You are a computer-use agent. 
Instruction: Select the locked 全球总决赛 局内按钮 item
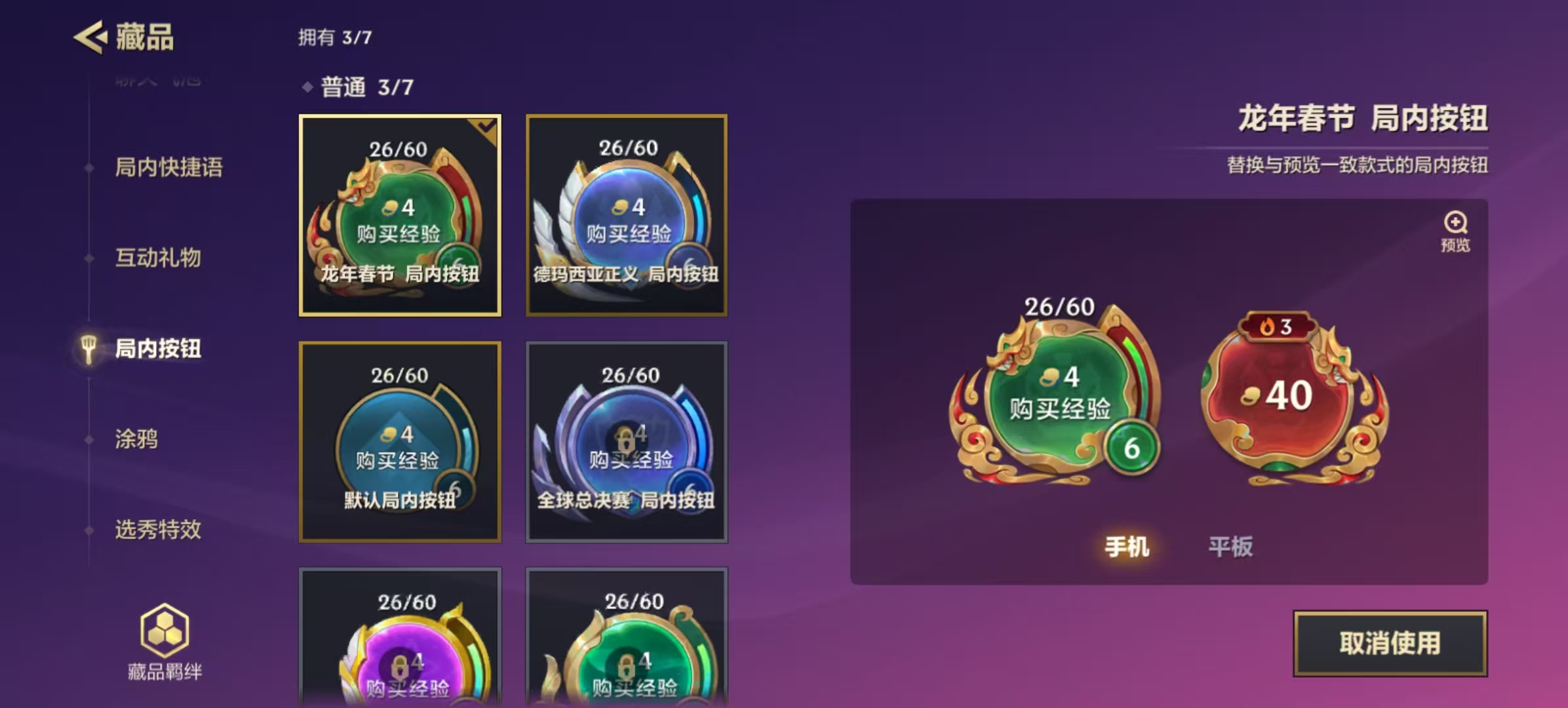click(627, 442)
